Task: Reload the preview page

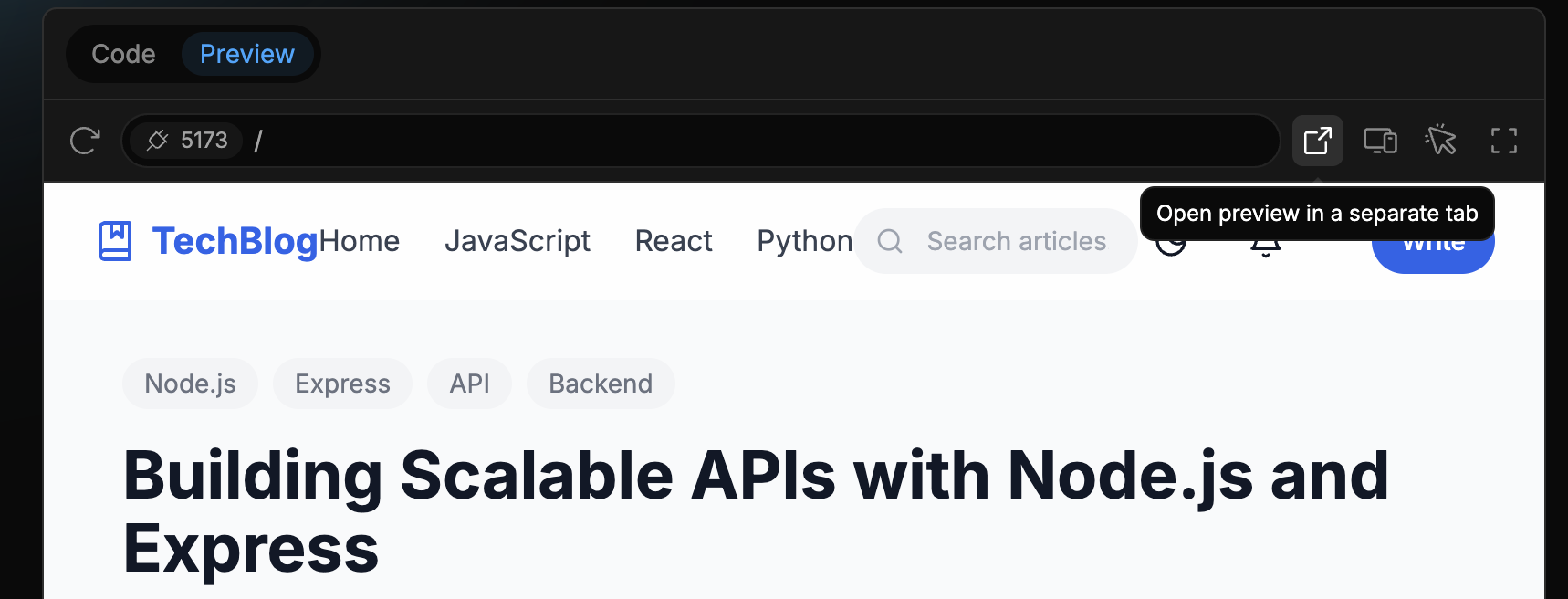Action: 85,141
